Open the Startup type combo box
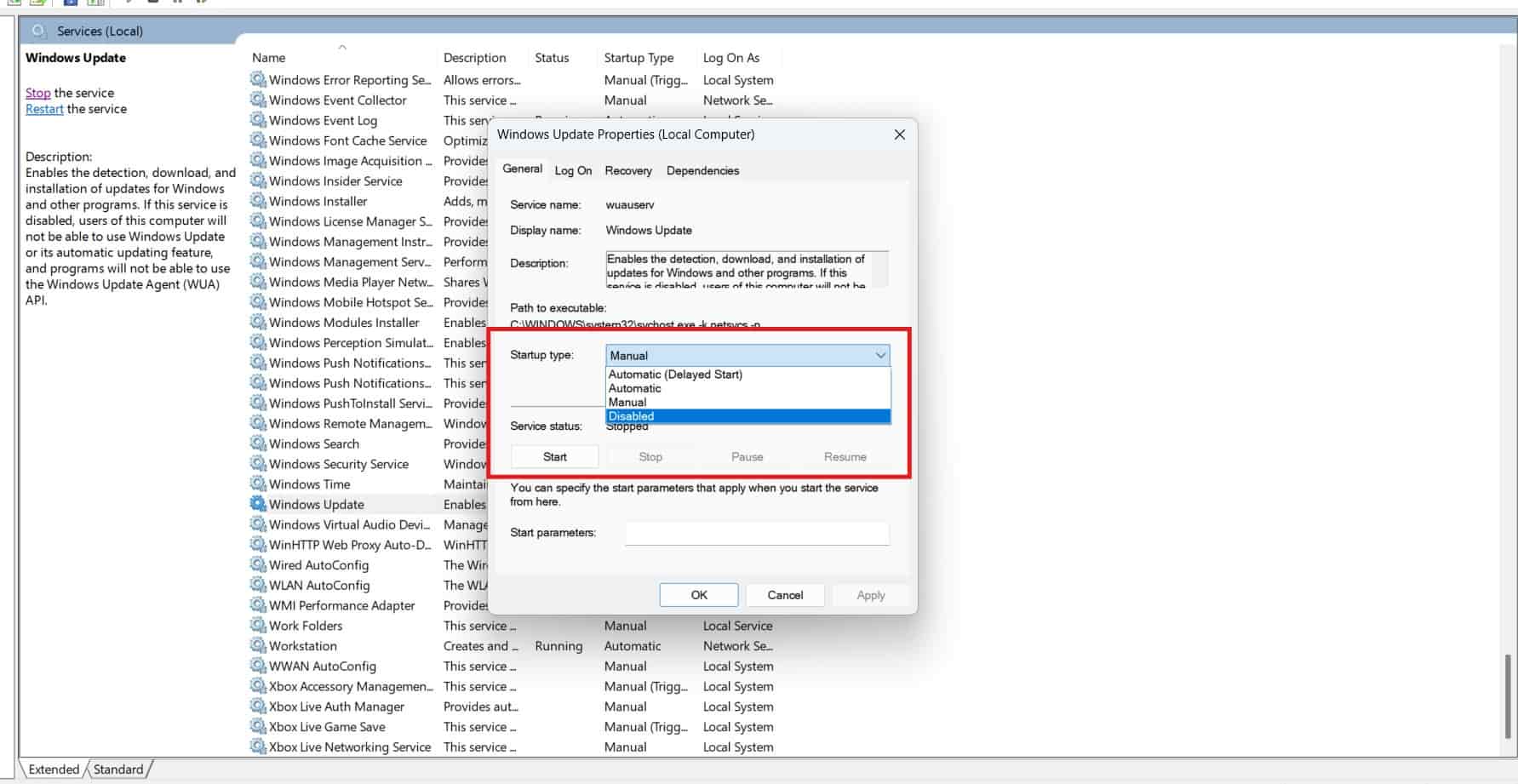This screenshot has height=784, width=1518. pyautogui.click(x=748, y=355)
